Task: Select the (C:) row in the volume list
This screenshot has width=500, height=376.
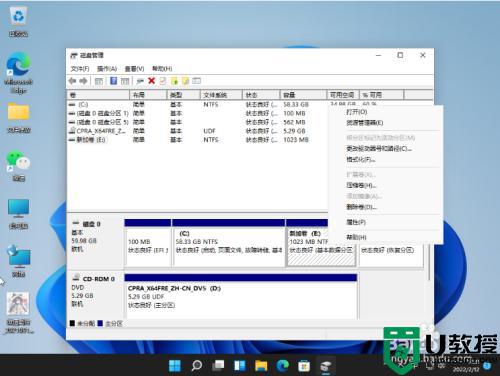Action: point(197,104)
